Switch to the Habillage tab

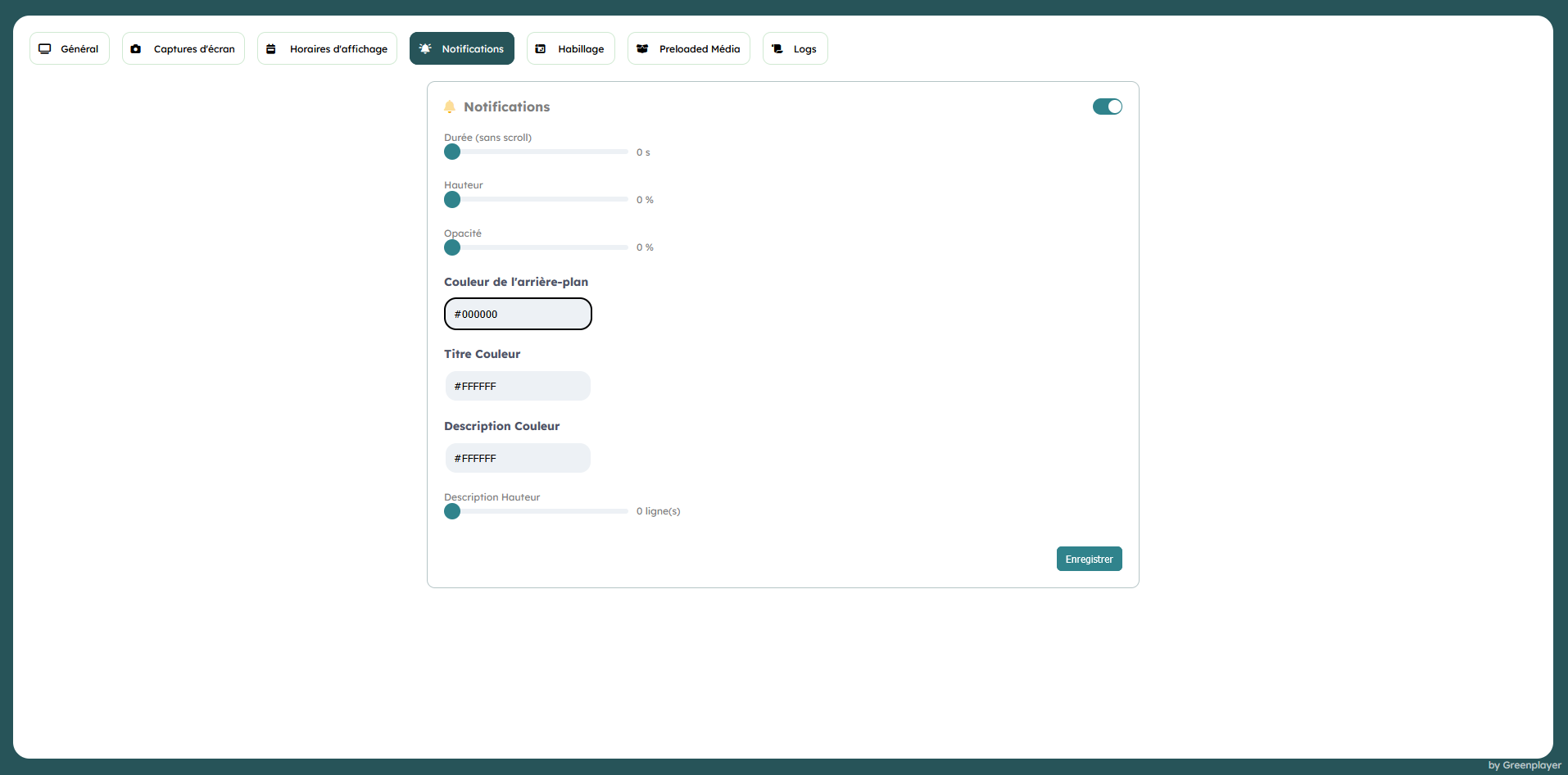pos(571,49)
